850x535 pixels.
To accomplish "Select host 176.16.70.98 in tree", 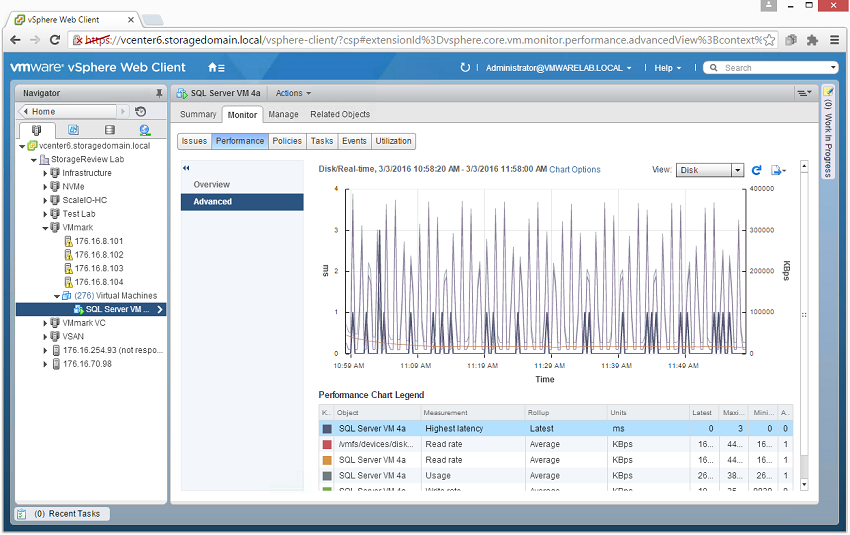I will click(x=87, y=364).
